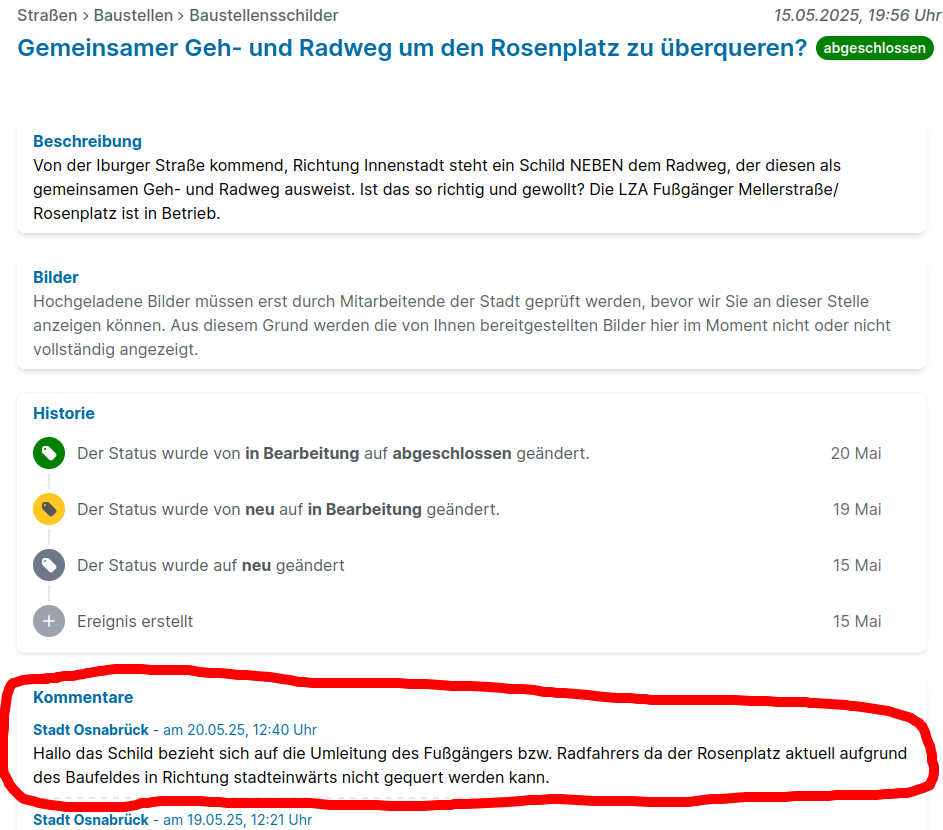Click the abgeschlossen status badge
The width and height of the screenshot is (943, 830).
[x=874, y=48]
